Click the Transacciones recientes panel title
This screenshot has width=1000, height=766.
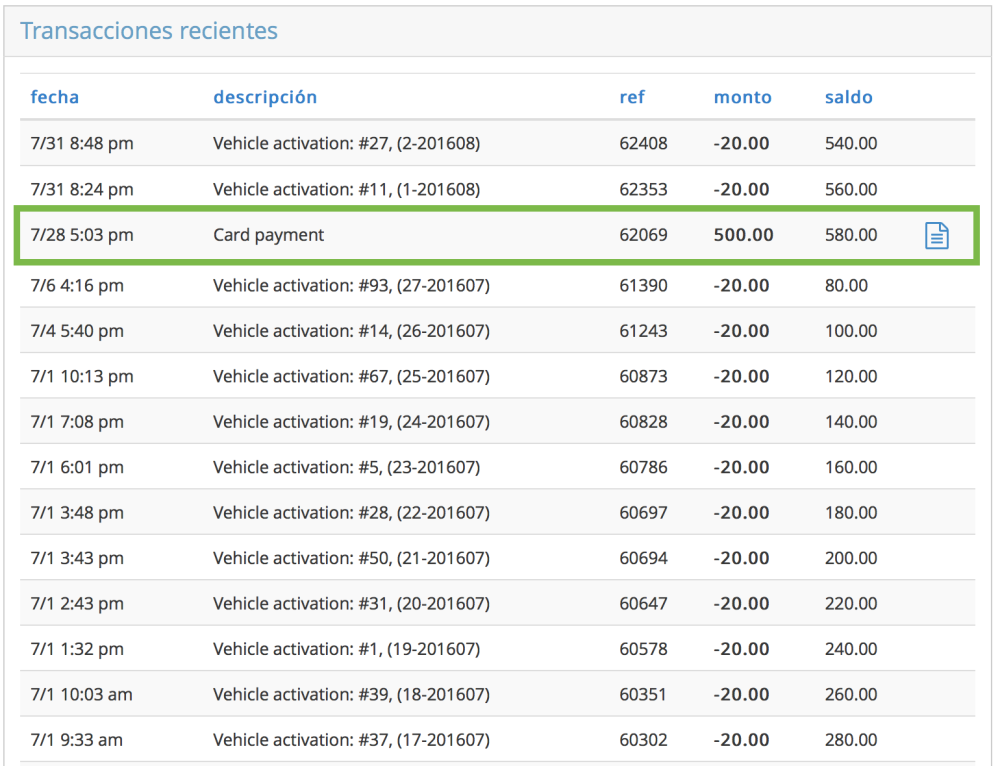[149, 31]
